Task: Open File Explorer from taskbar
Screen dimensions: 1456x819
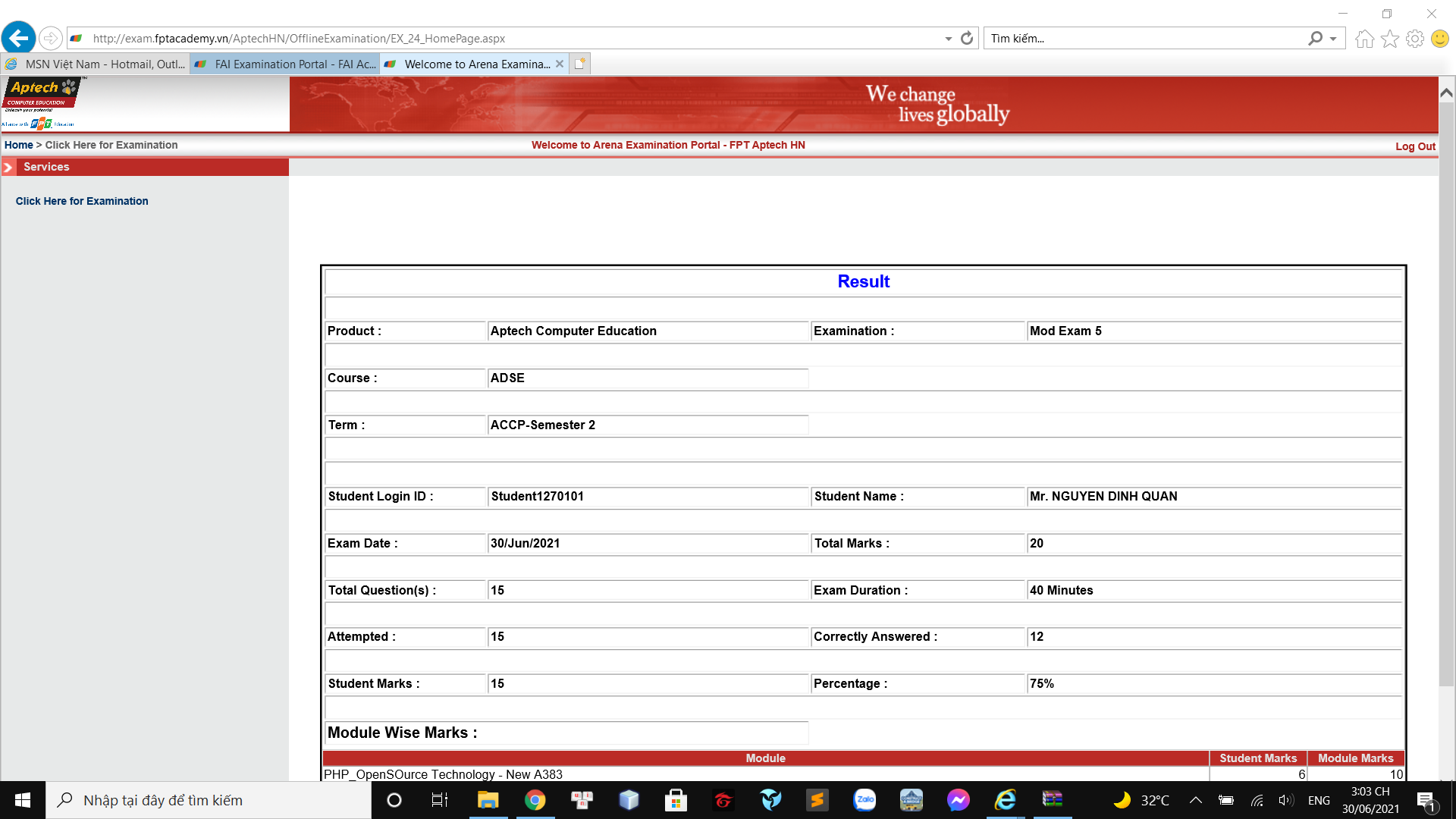Action: 488,800
